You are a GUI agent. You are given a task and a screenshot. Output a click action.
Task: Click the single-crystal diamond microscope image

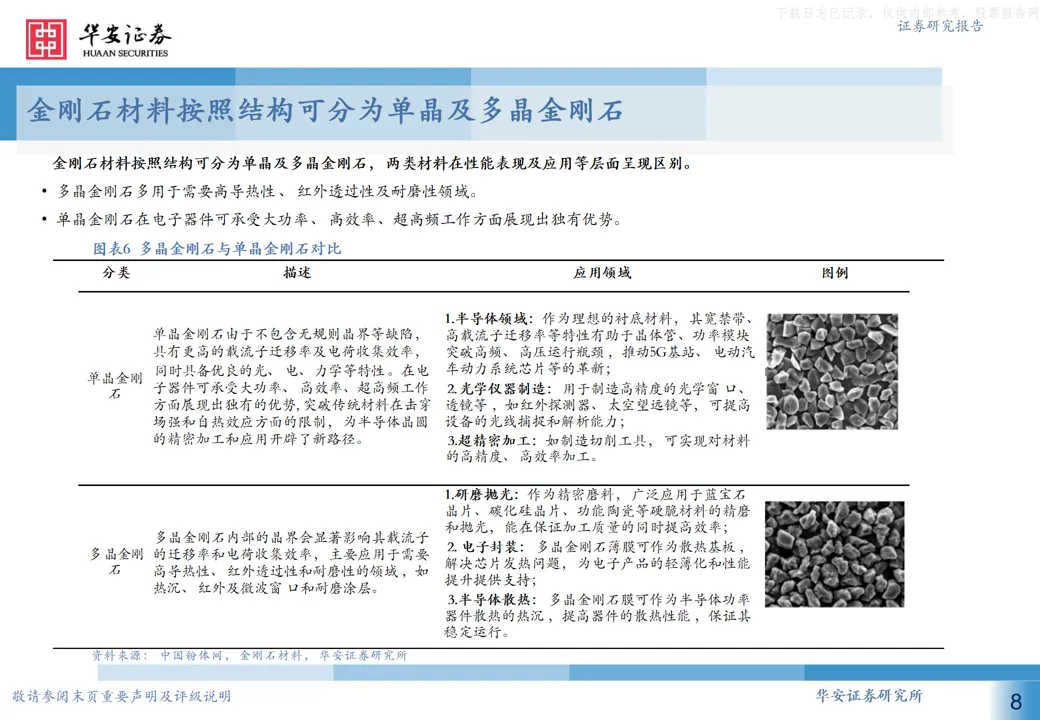[x=832, y=371]
